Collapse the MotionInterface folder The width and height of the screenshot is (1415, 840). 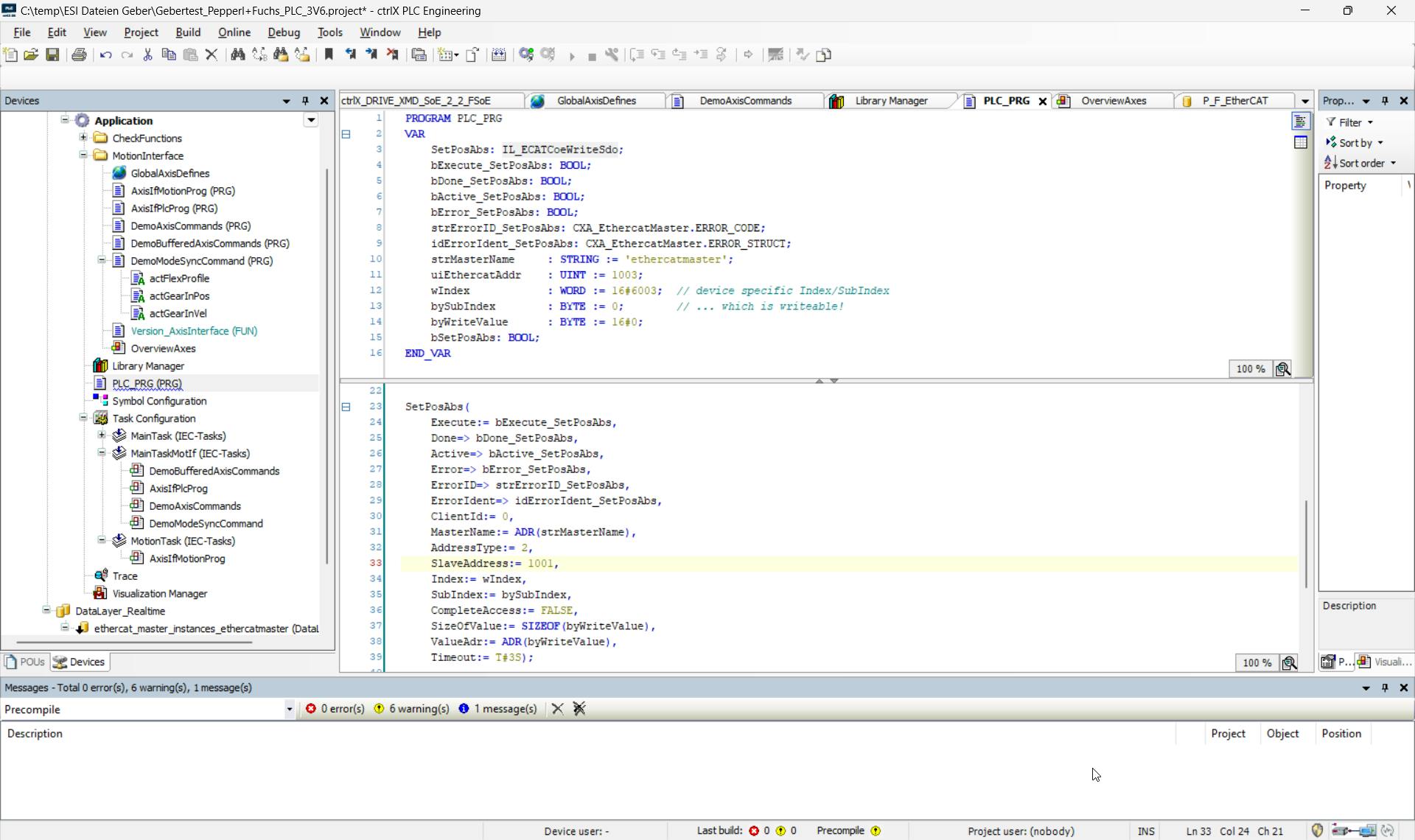[x=83, y=155]
